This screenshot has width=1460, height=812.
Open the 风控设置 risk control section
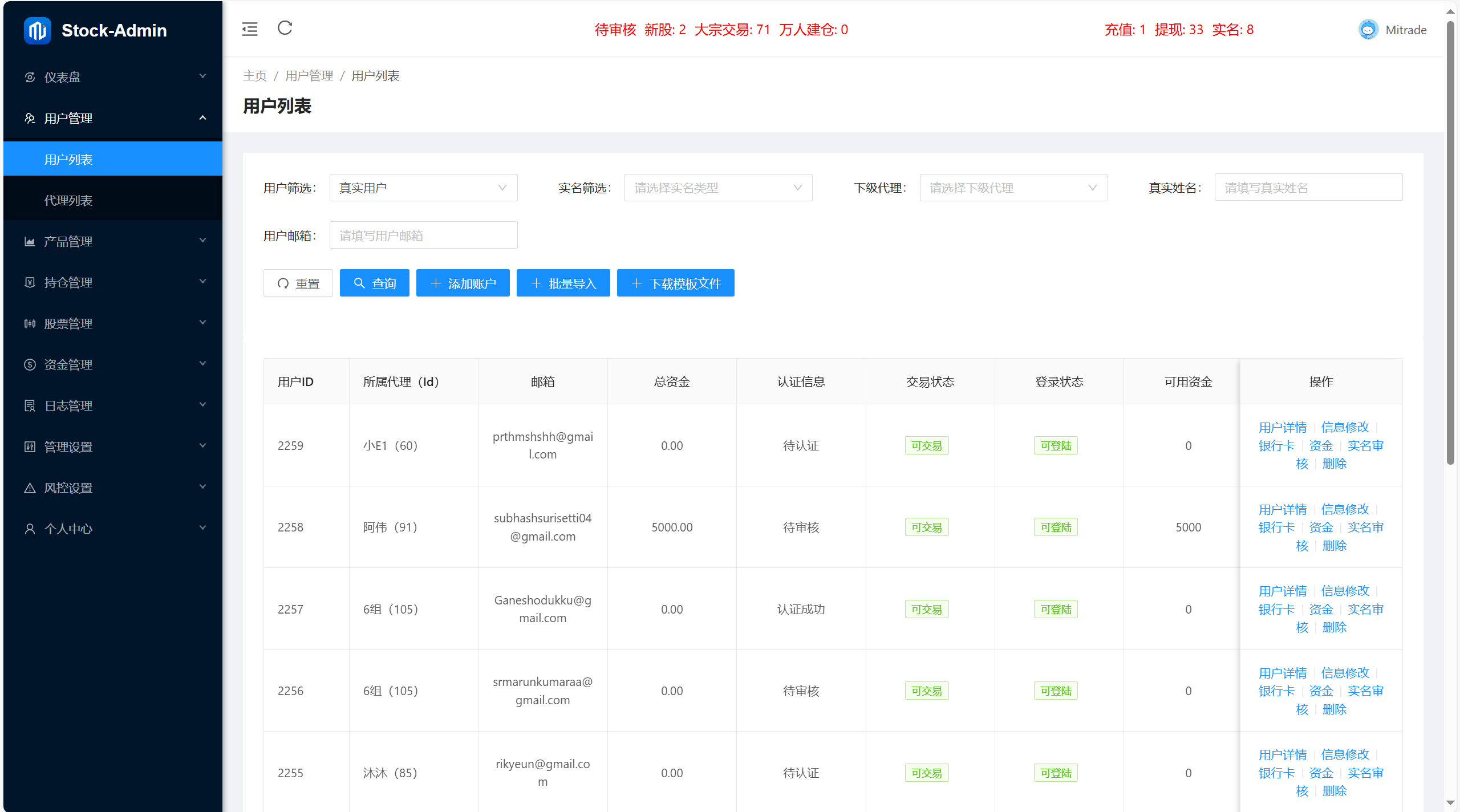(x=68, y=488)
